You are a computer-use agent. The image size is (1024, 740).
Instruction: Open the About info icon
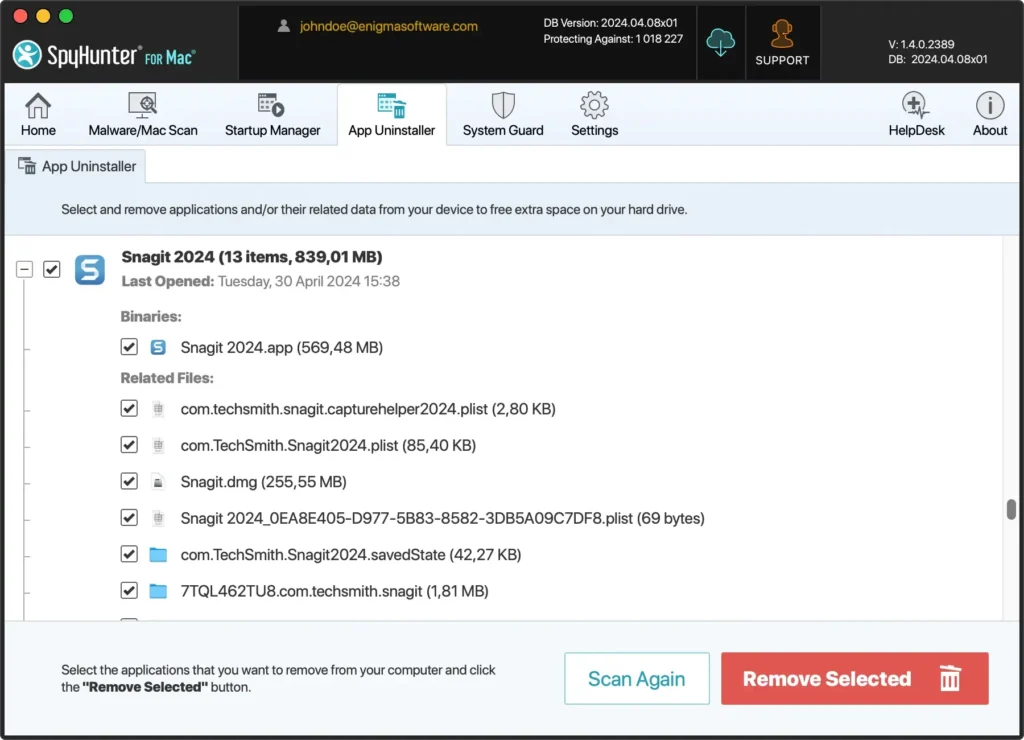pyautogui.click(x=989, y=105)
